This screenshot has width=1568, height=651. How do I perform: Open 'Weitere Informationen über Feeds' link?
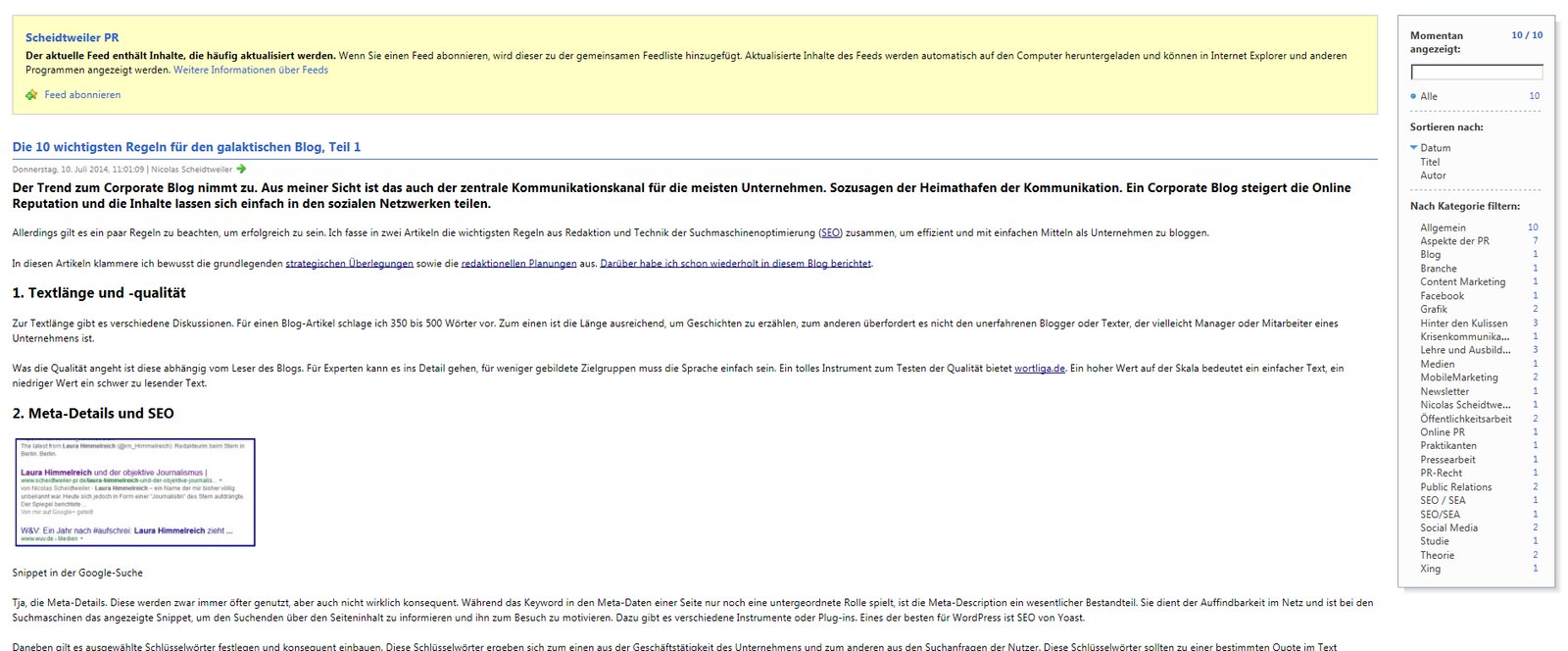pos(251,71)
